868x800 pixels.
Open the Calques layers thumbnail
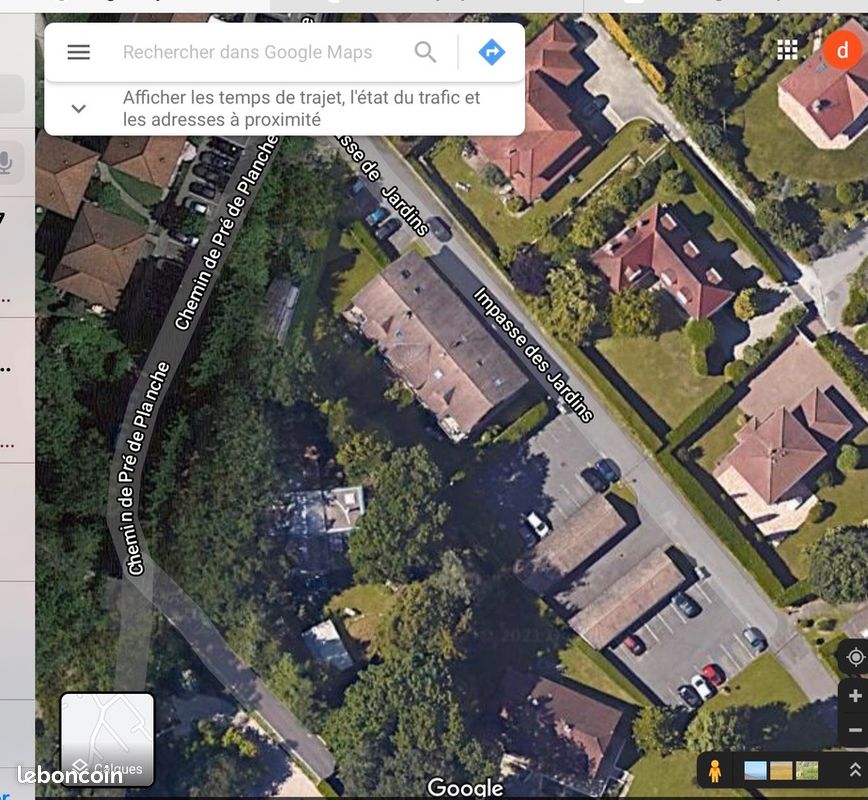(x=107, y=739)
